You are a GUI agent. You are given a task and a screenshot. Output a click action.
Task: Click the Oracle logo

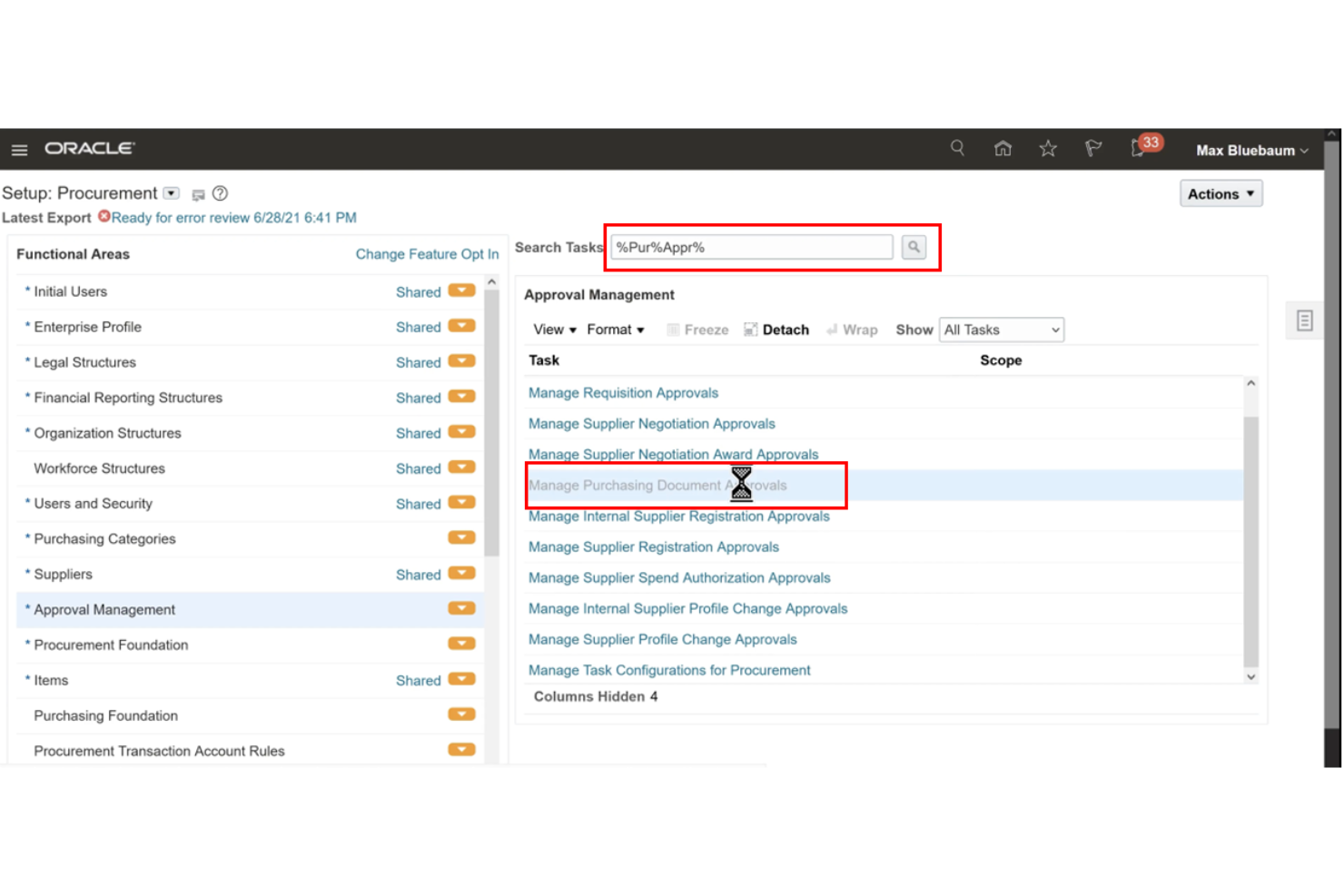89,148
